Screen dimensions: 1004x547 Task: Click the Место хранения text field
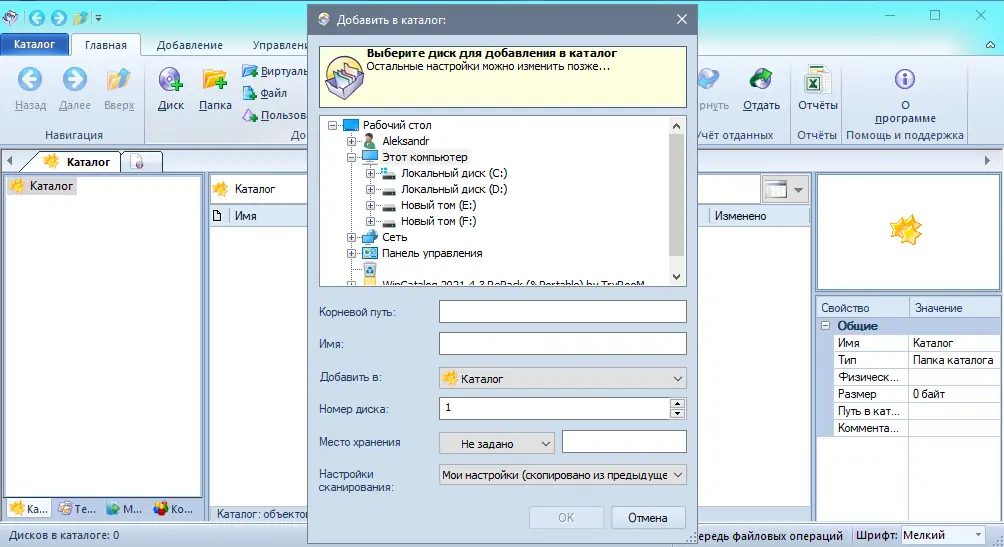tap(624, 442)
